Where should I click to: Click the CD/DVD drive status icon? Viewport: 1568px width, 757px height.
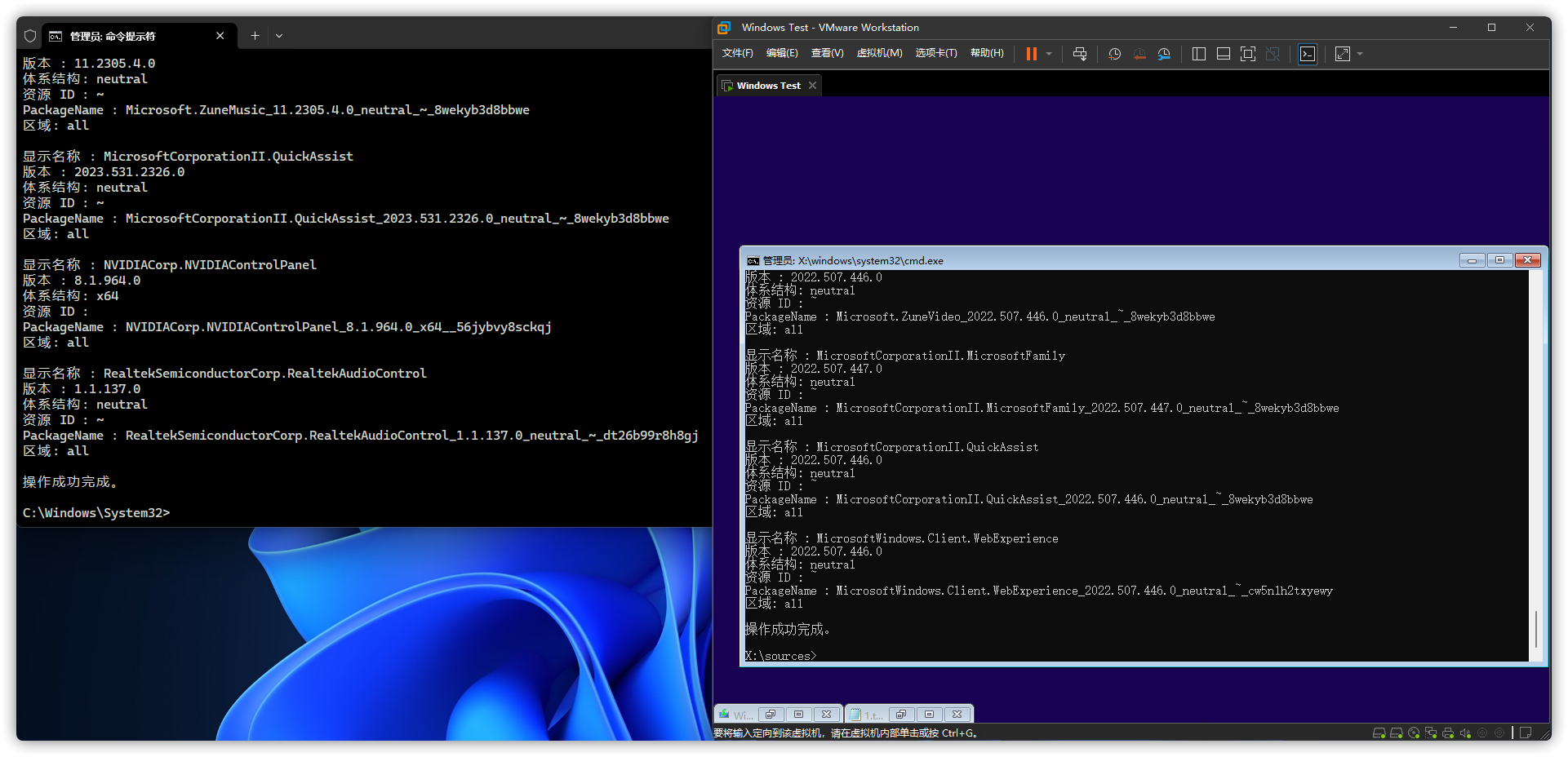point(1413,733)
